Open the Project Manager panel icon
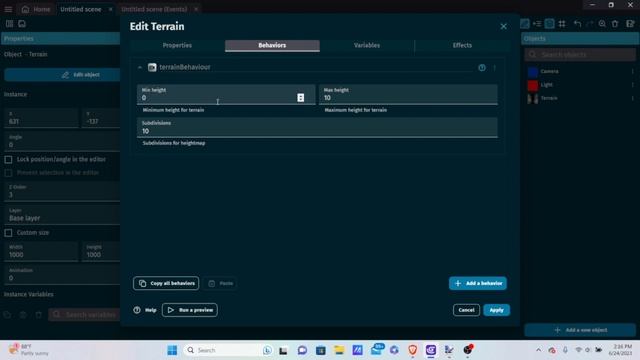Screen dimensions: 640x360 (9, 24)
